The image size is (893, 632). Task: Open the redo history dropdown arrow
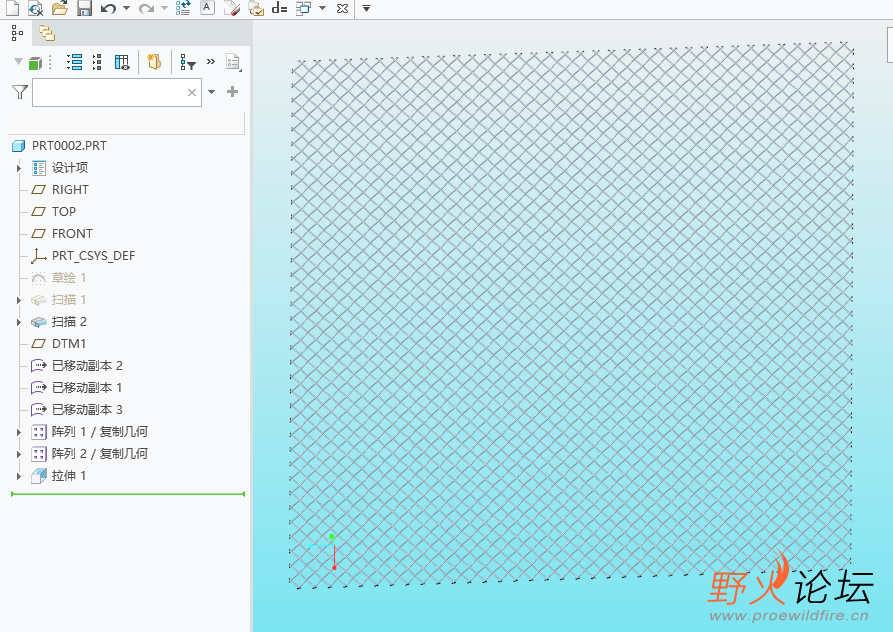(x=164, y=8)
